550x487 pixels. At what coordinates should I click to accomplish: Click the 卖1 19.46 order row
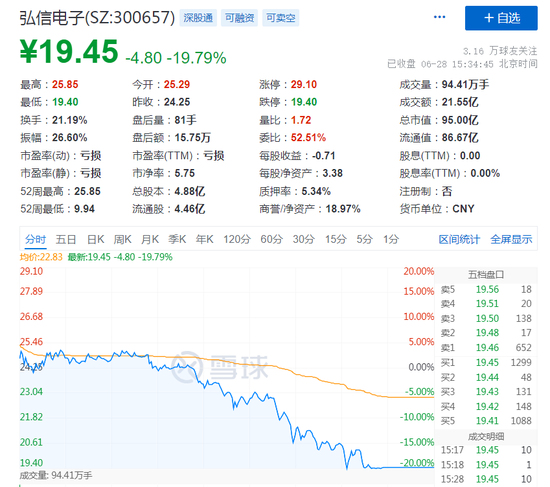[x=486, y=348]
